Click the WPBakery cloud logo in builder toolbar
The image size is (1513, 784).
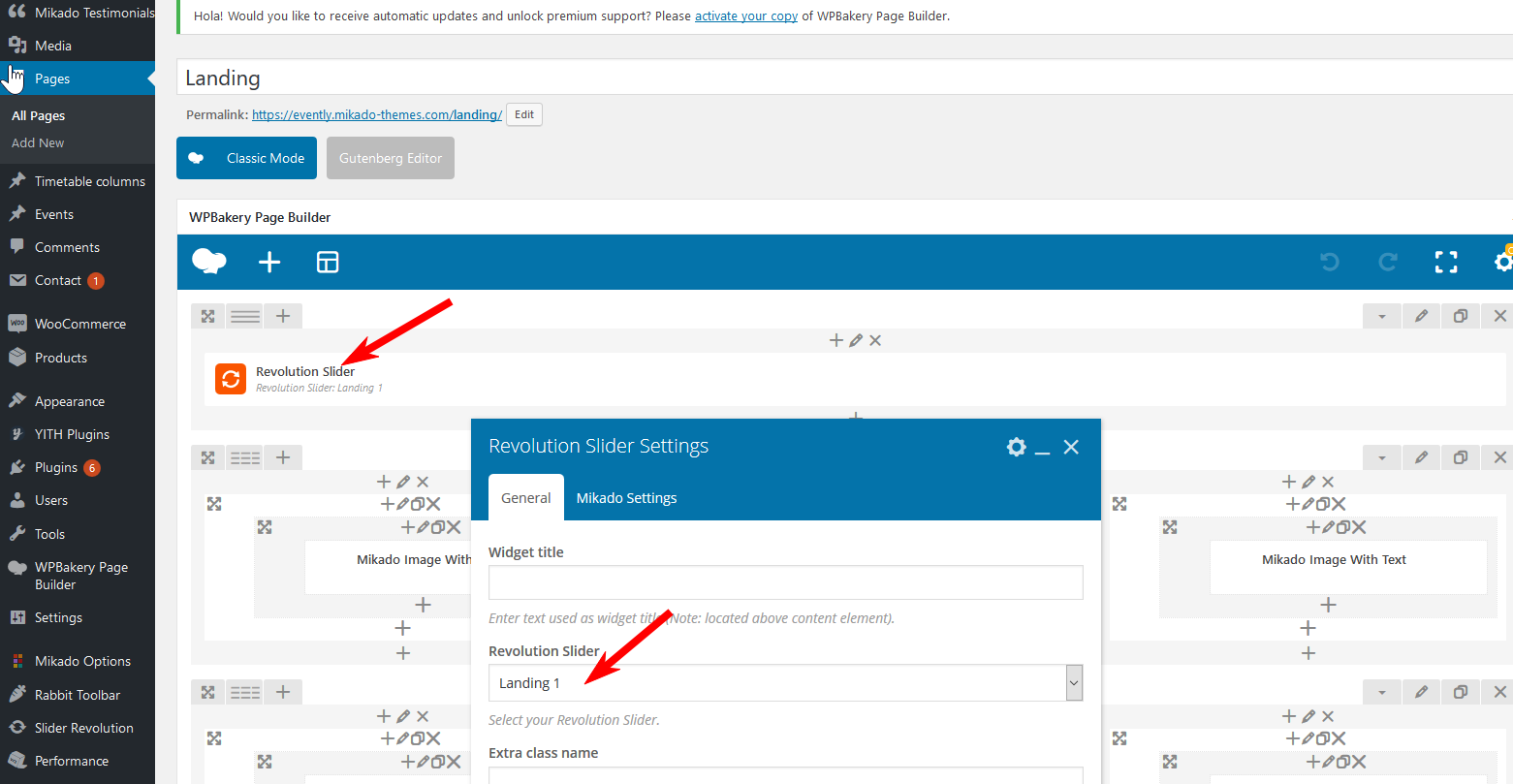[x=209, y=262]
